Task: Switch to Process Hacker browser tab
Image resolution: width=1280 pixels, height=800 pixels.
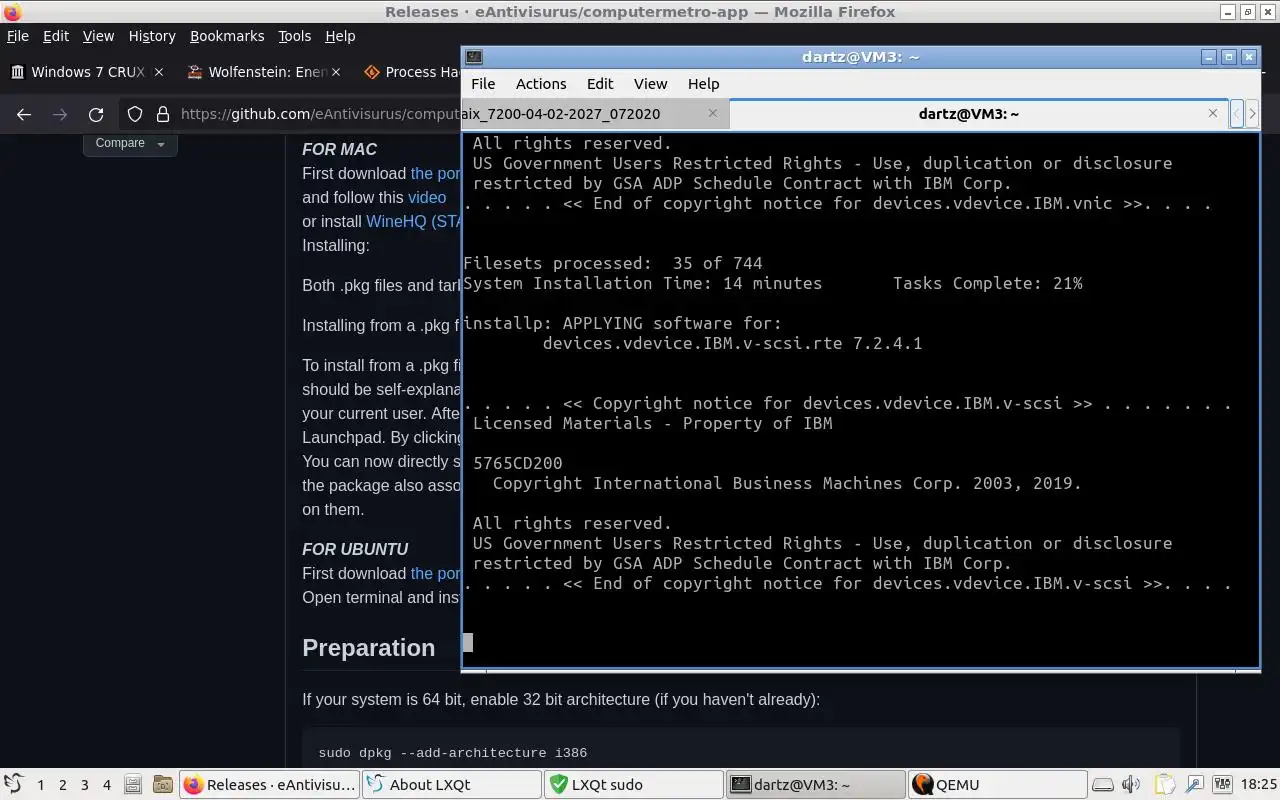Action: click(x=409, y=72)
